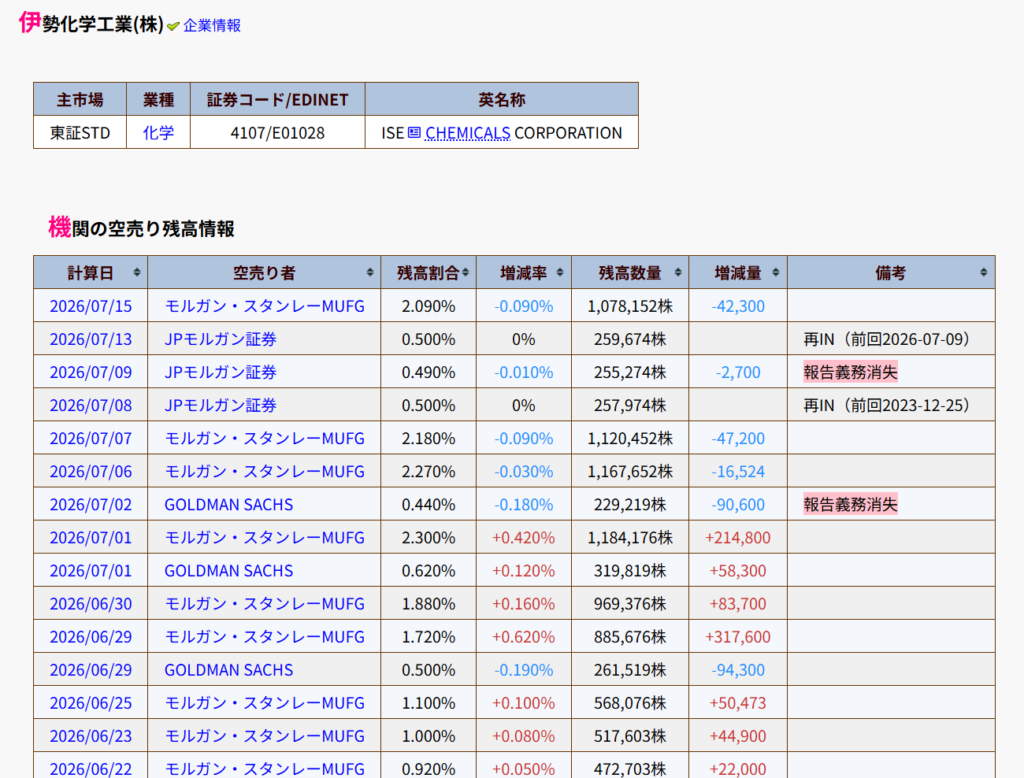Sort table by 残高割合 column arrows
This screenshot has height=778, width=1024.
[466, 272]
